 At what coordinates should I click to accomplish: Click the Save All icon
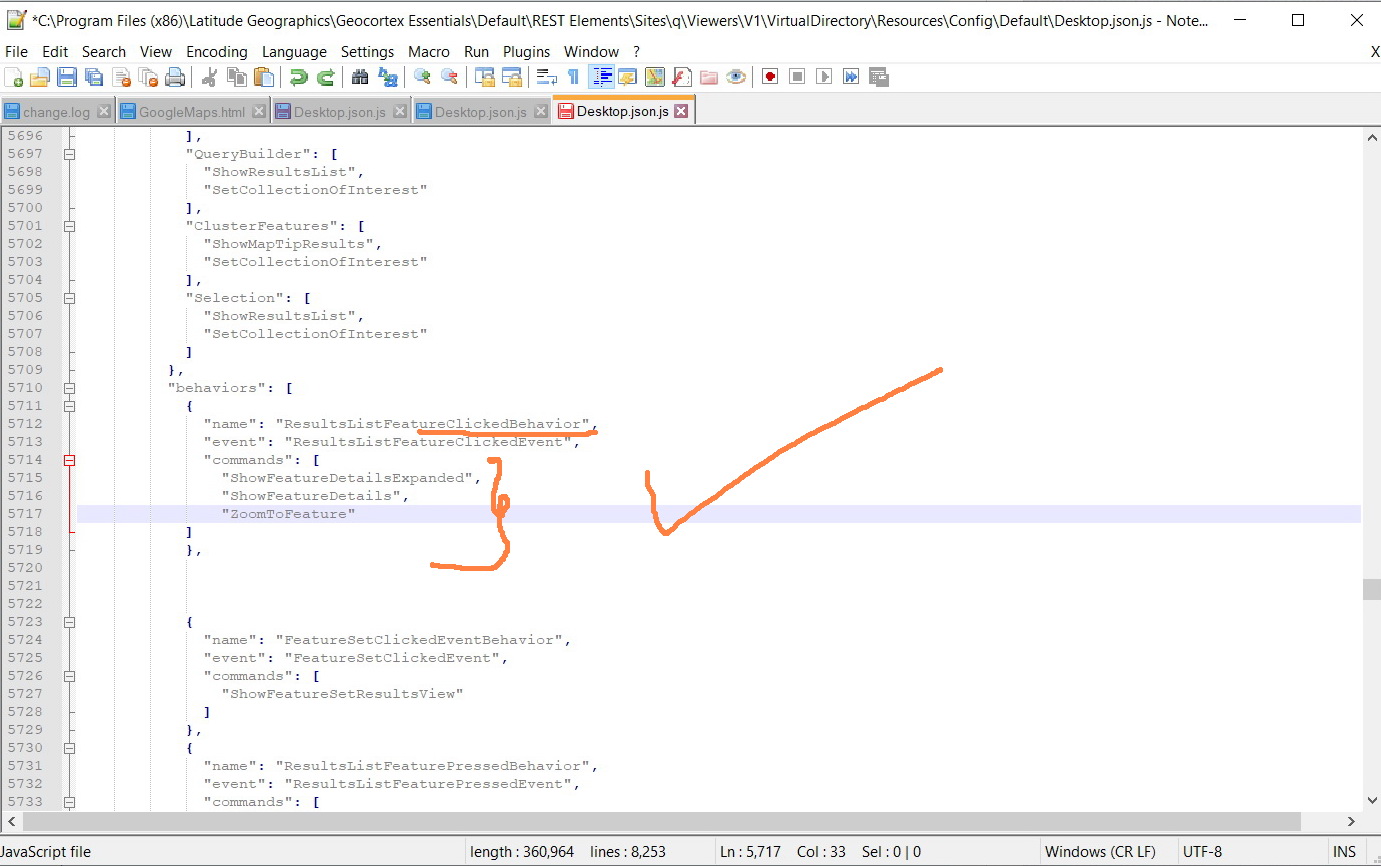(94, 77)
